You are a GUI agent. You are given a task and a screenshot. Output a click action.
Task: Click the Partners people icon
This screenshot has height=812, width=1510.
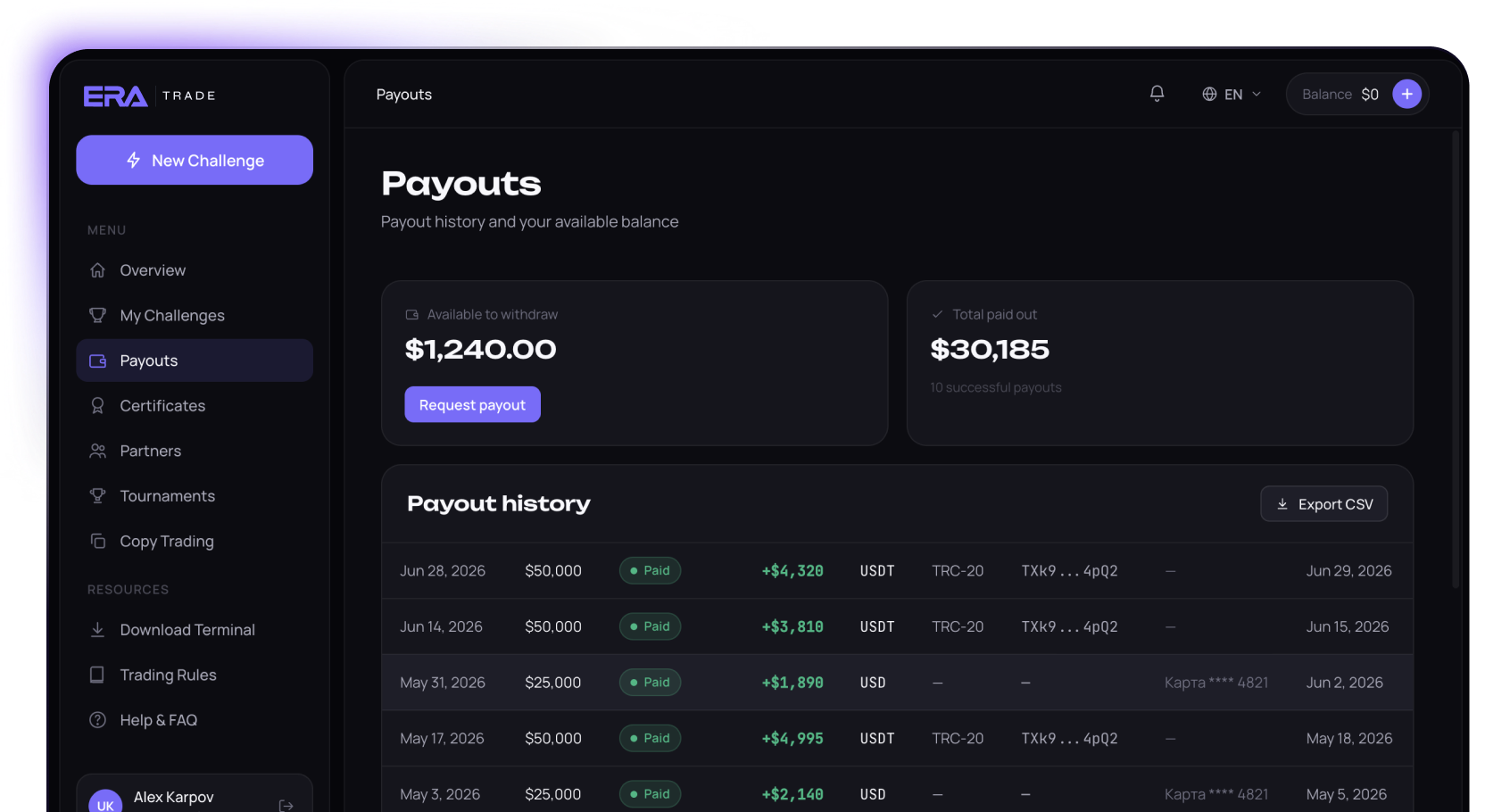(97, 451)
